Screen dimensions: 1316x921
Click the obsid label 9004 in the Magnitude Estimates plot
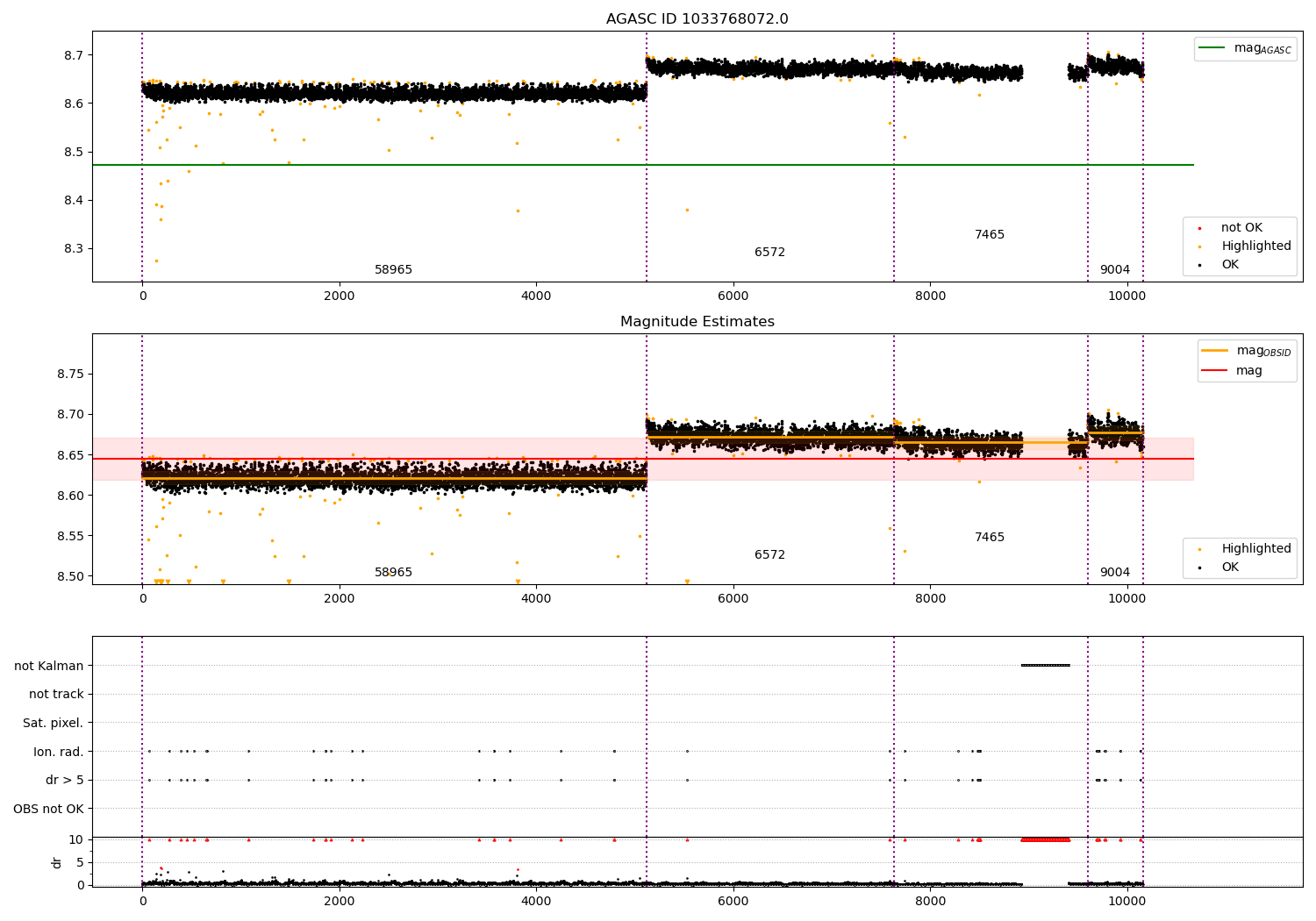point(1114,573)
